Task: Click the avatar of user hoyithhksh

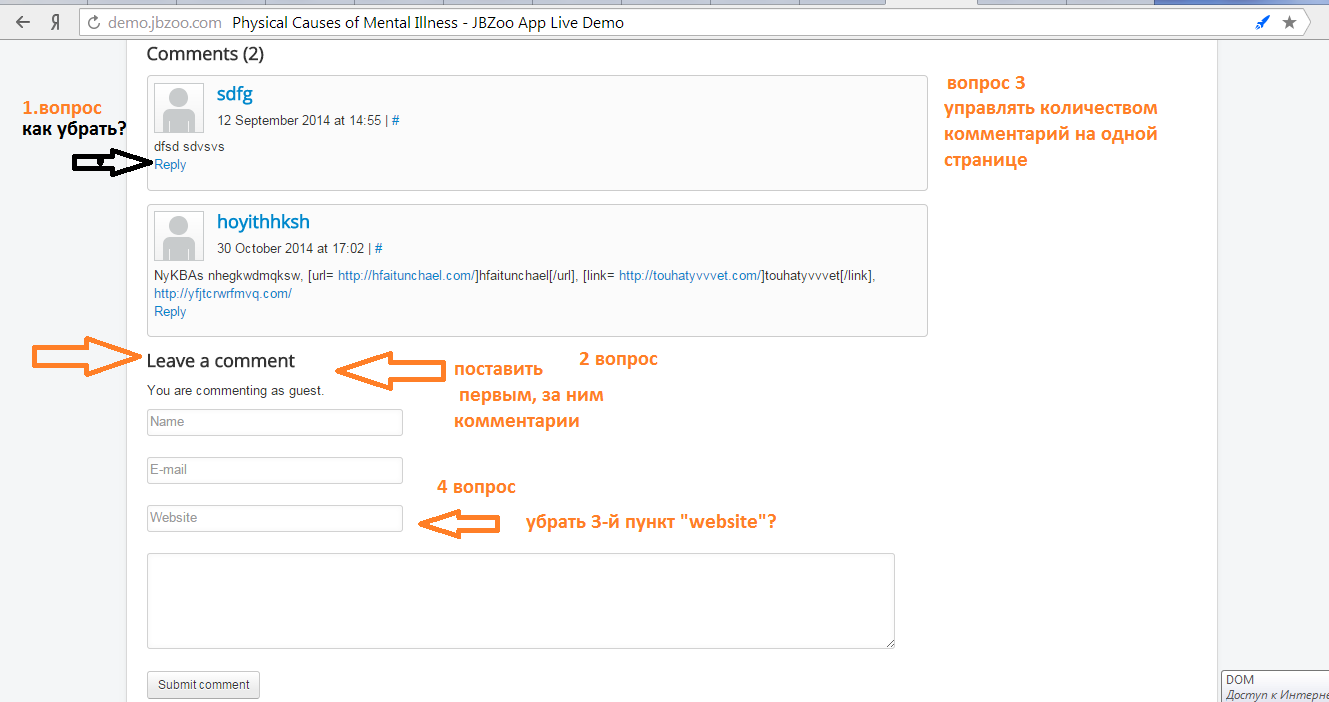Action: pyautogui.click(x=179, y=236)
